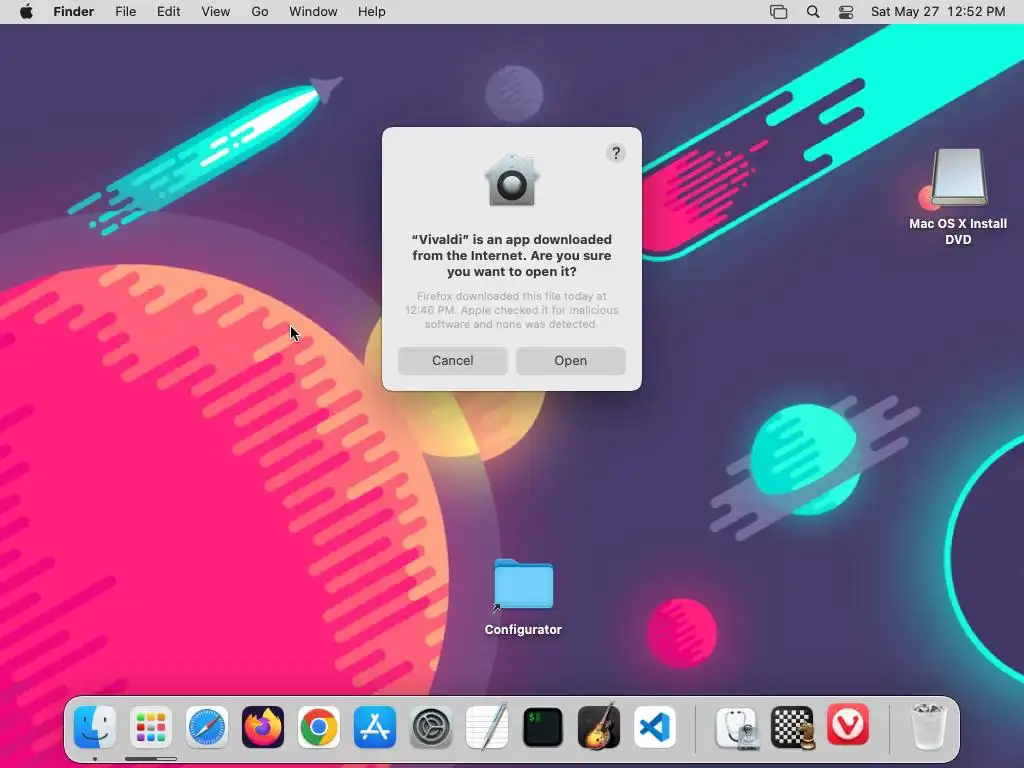The height and width of the screenshot is (768, 1024).
Task: Click the help question mark button
Action: pyautogui.click(x=616, y=153)
